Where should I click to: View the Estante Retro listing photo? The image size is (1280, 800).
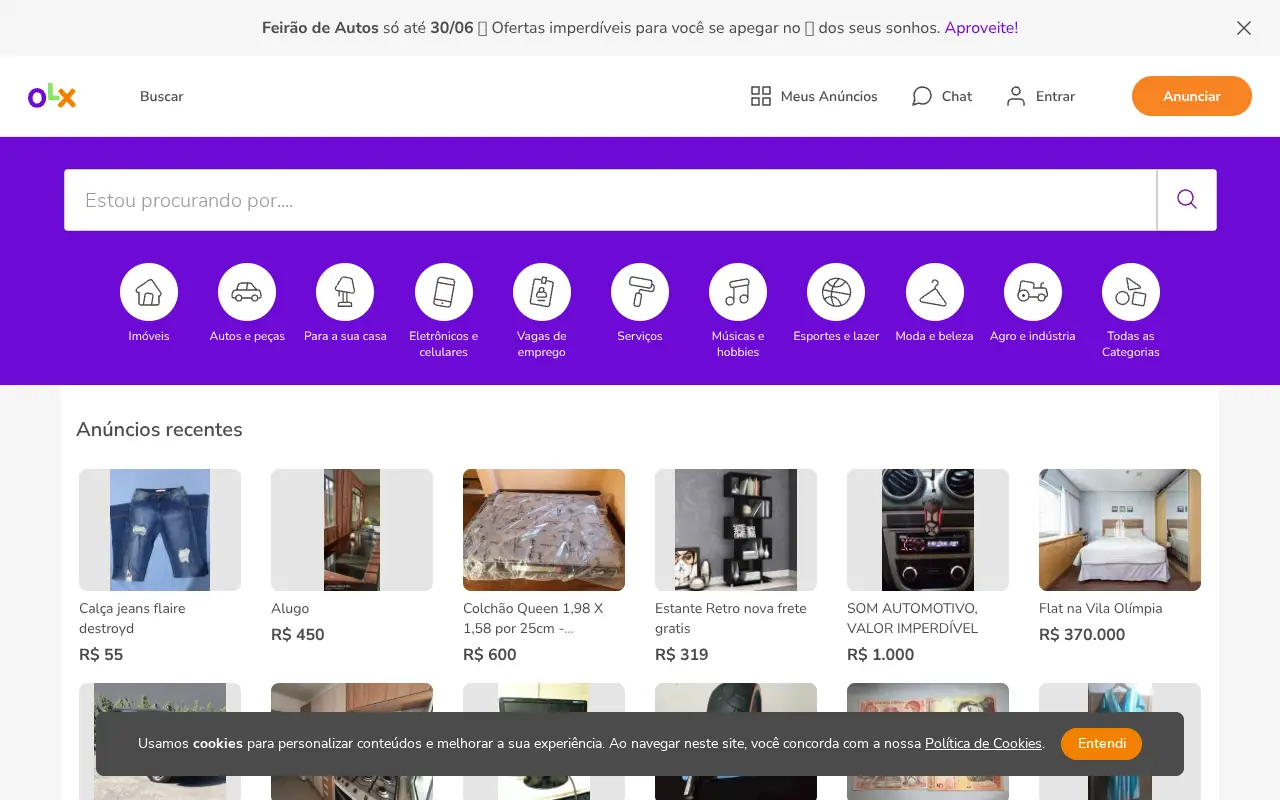click(736, 530)
